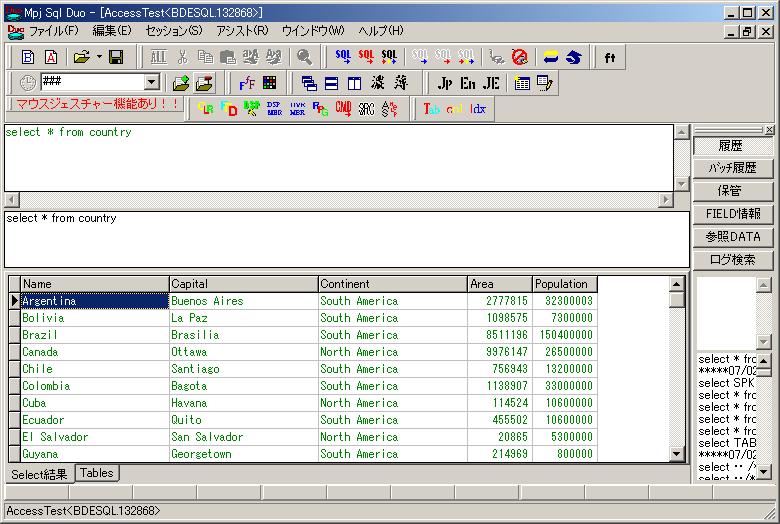Switch to the Select結果 tab
The image size is (780, 524).
pos(39,474)
